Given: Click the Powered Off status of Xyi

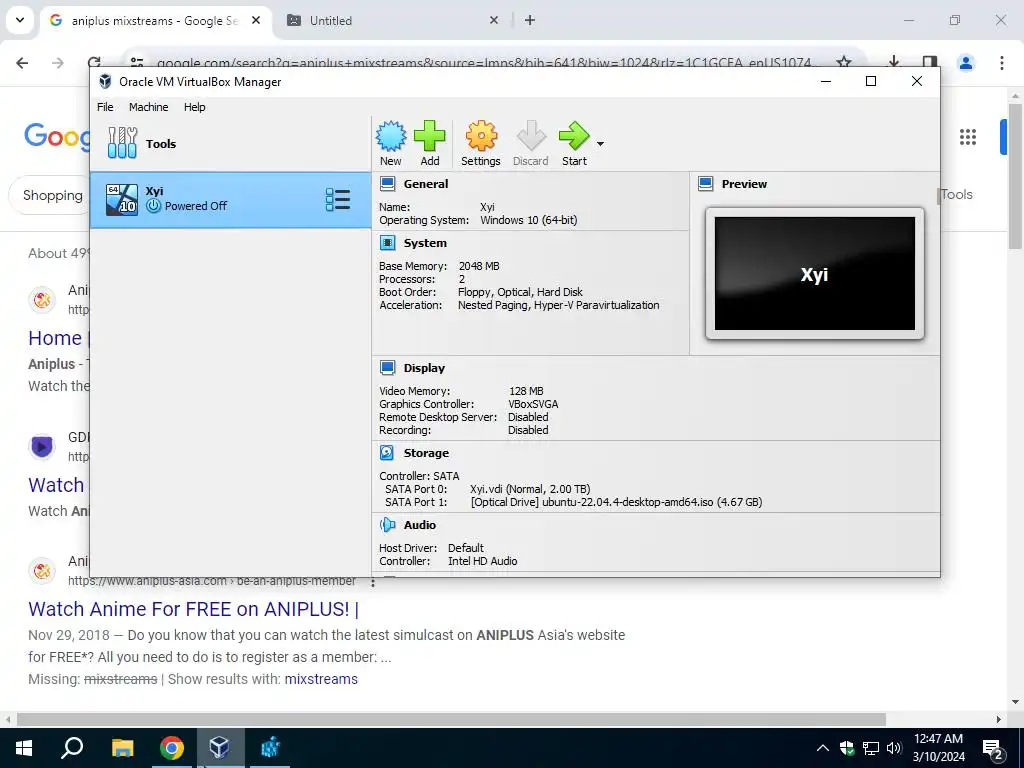Looking at the screenshot, I should (x=195, y=206).
